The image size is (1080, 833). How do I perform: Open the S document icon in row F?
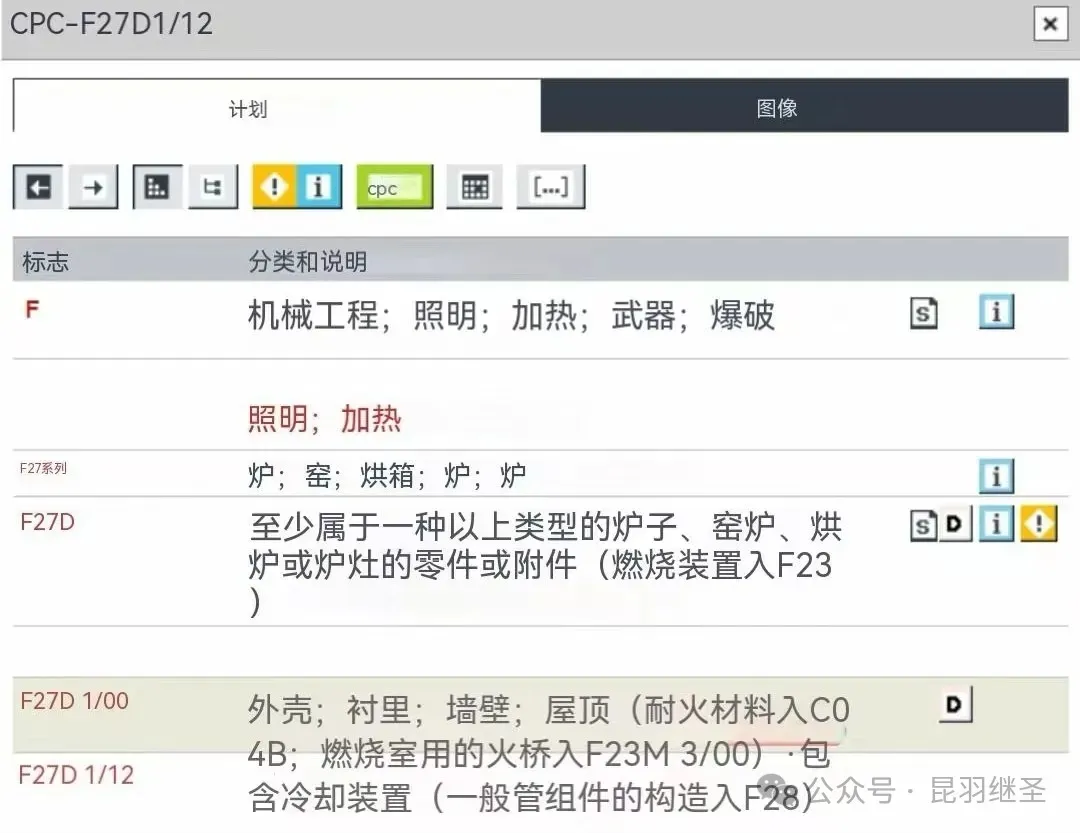tap(924, 315)
